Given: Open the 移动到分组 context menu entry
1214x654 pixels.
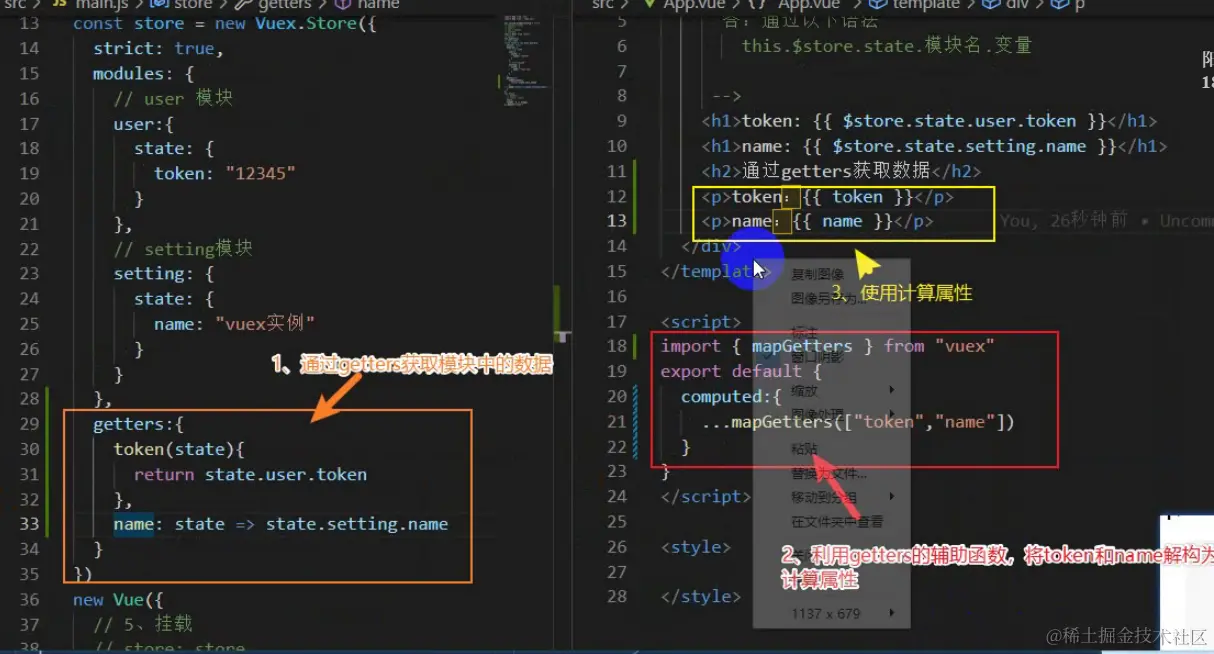Looking at the screenshot, I should [823, 497].
